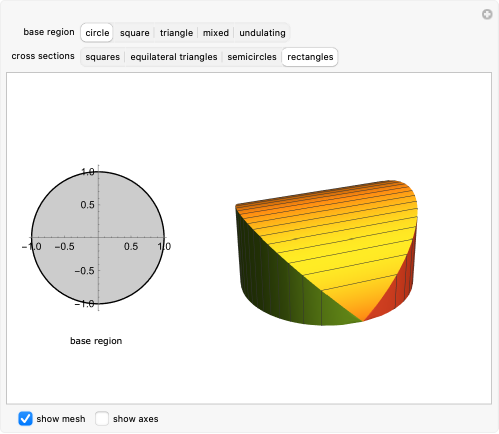Click the plus icon in top-right corner
This screenshot has height=434, width=499.
click(487, 15)
